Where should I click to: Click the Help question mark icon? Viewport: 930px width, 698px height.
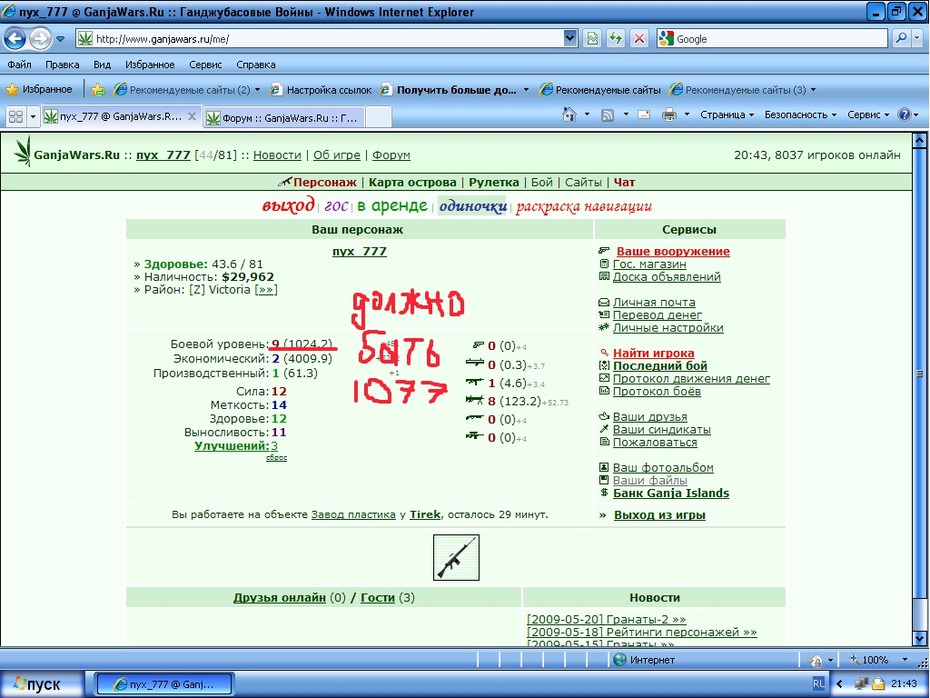click(904, 114)
